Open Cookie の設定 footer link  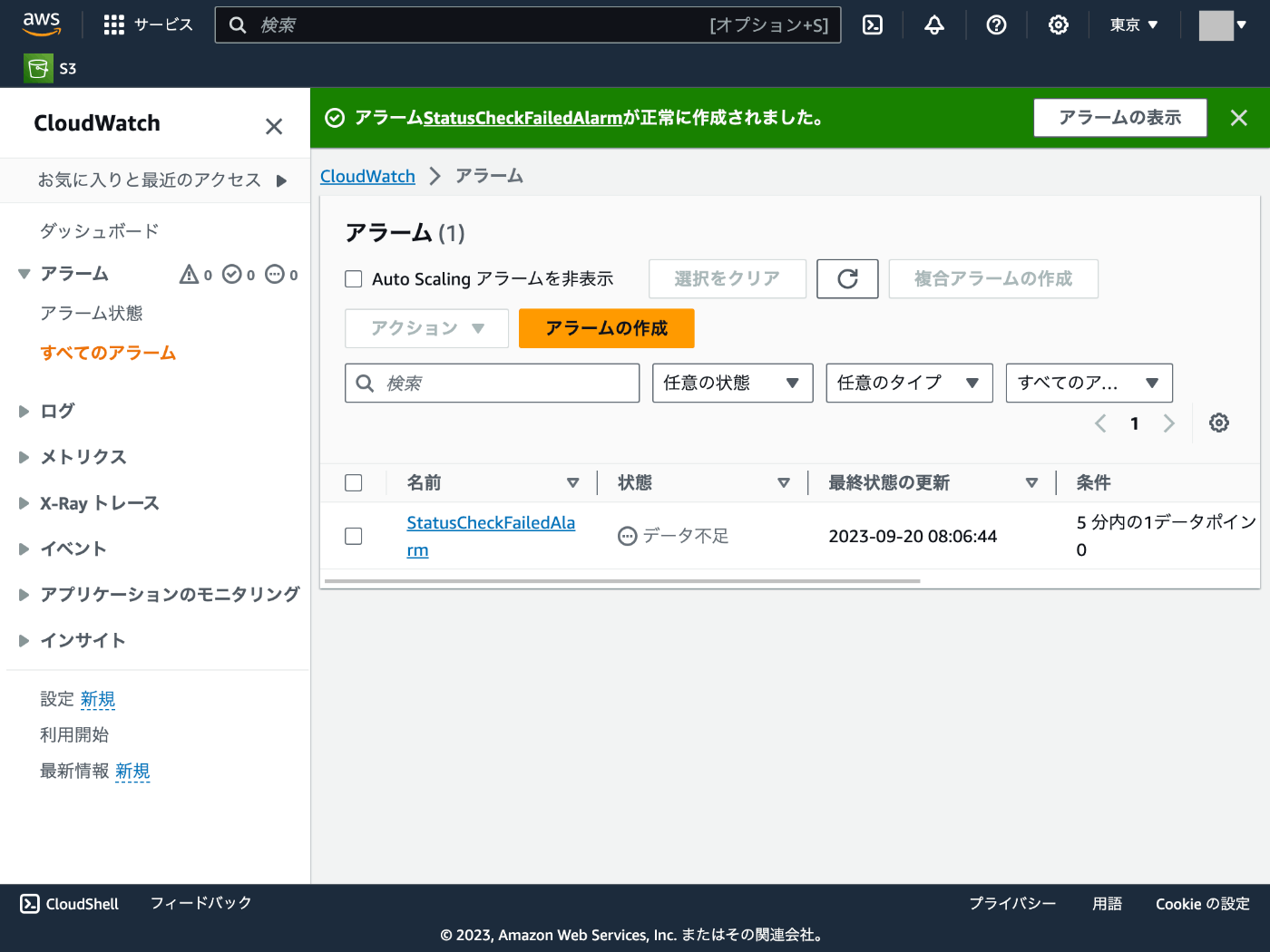click(1203, 904)
